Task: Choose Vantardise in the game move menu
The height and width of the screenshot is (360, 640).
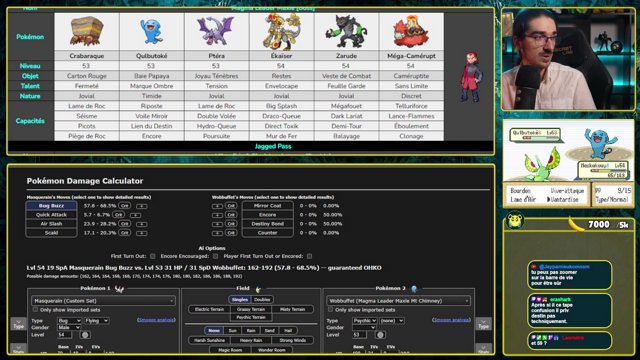Action: point(564,200)
